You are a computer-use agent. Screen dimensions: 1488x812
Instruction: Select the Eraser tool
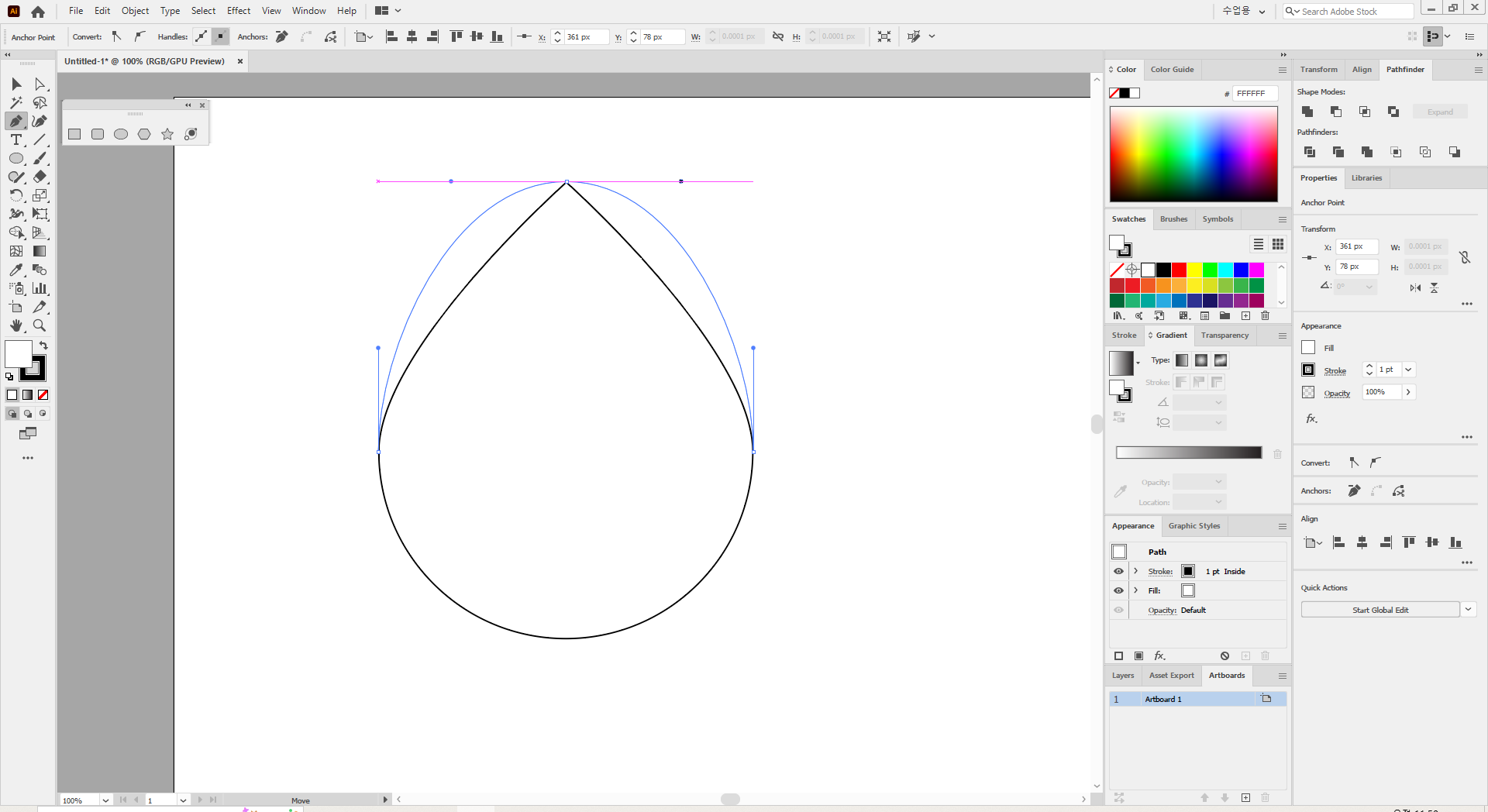click(x=40, y=177)
